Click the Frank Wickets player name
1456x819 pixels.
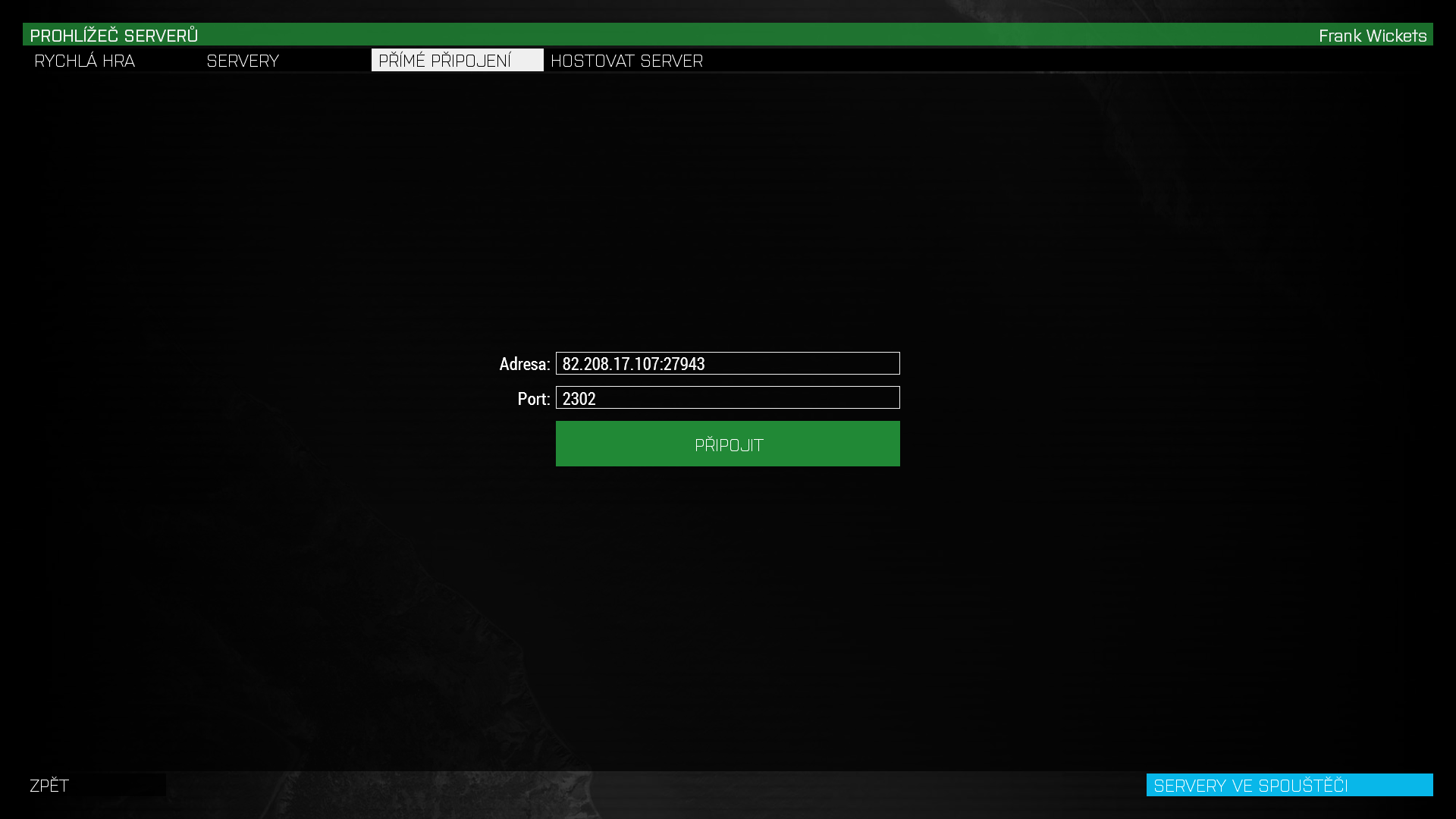click(x=1372, y=36)
